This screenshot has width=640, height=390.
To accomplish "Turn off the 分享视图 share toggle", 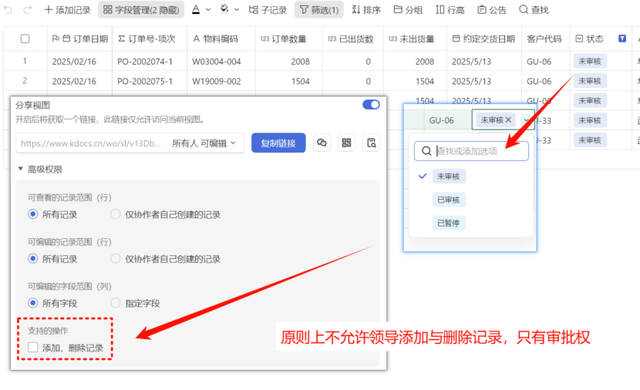I will point(371,105).
